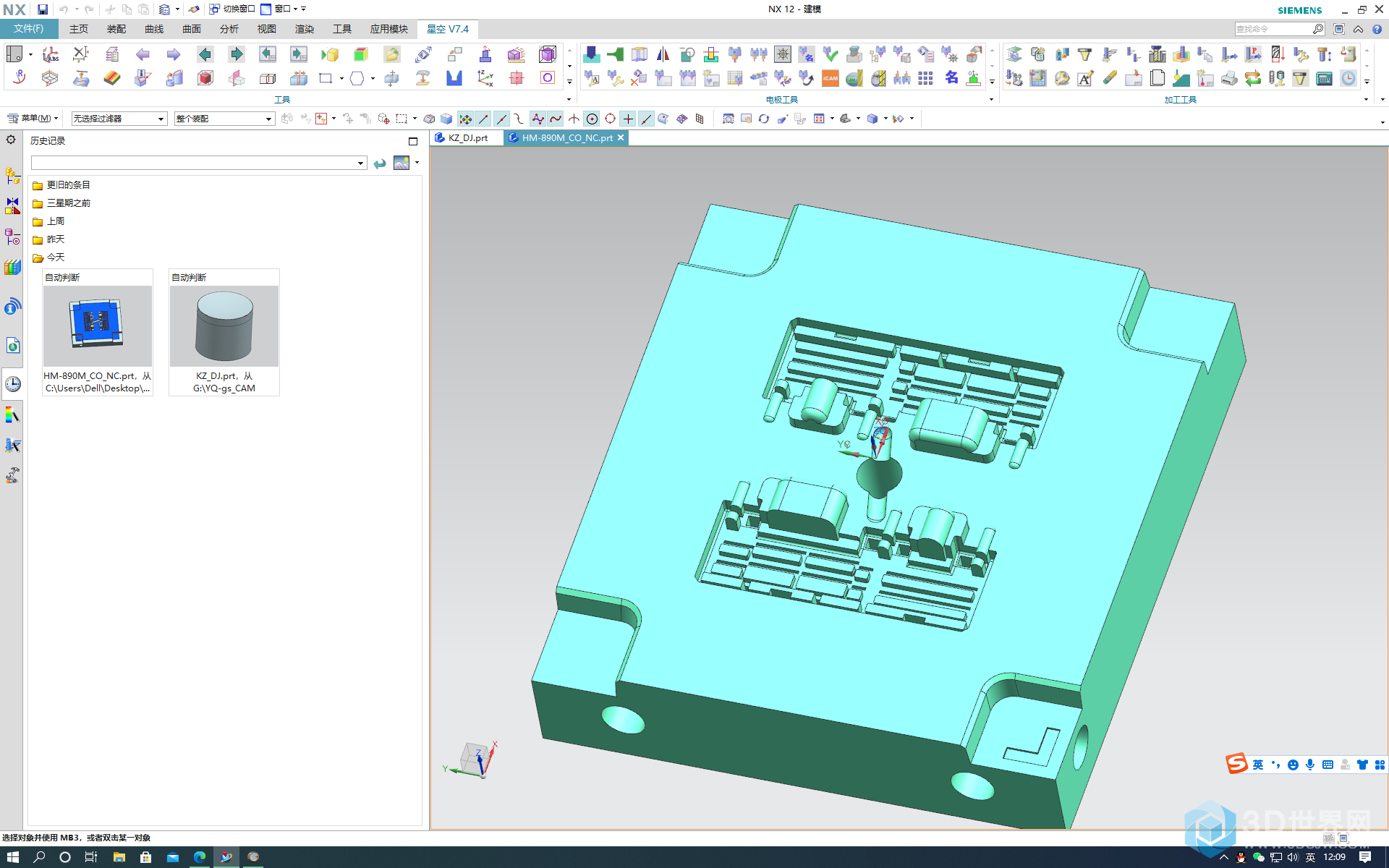Click the letter A with pencil icon
1389x868 pixels.
[x=1085, y=78]
